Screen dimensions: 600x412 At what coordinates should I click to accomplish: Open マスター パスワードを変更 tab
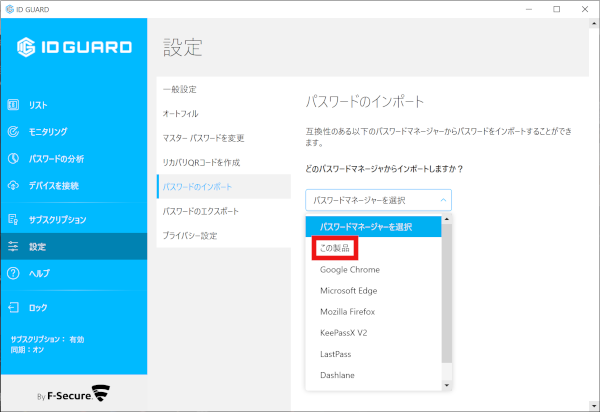pos(223,138)
